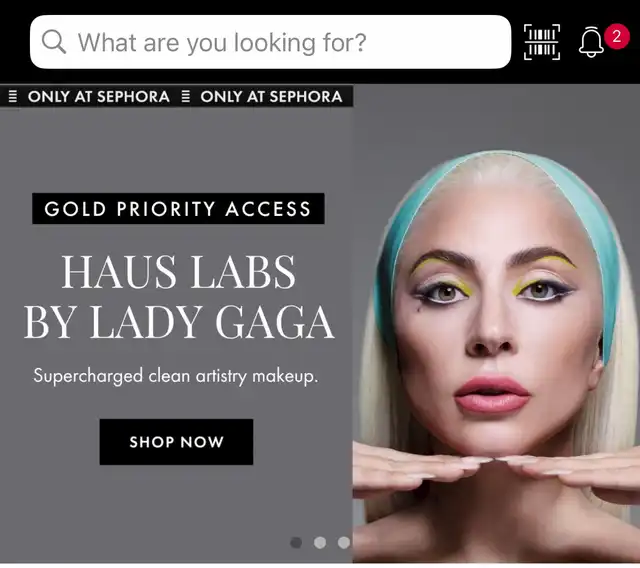Viewport: 640px width, 568px height.
Task: Tap the hands beneath the chin in the photo
Action: [496, 469]
